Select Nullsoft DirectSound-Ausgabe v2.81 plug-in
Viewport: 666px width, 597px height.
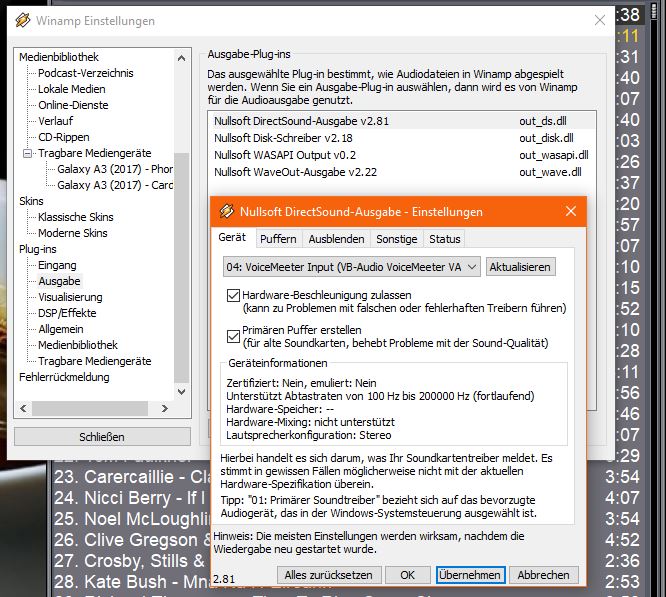click(401, 121)
